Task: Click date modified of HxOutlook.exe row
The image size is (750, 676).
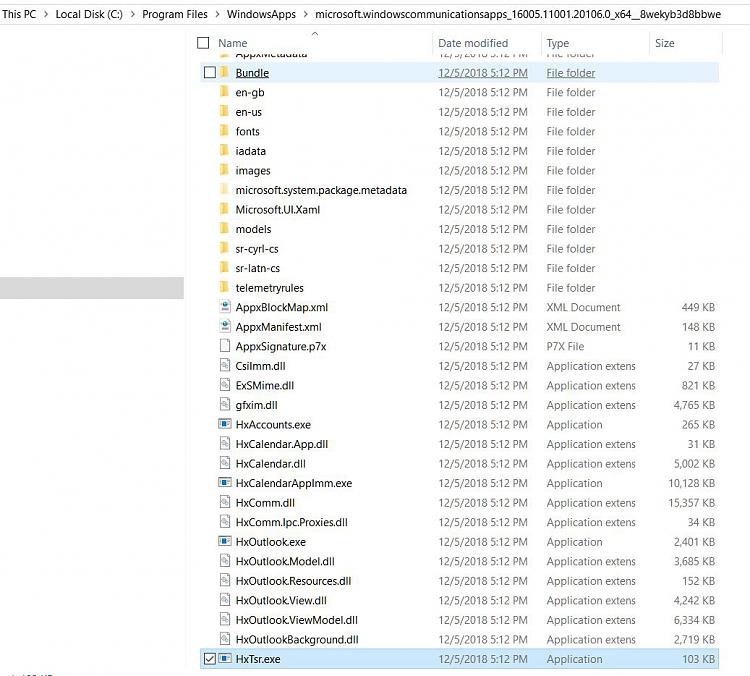Action: point(483,542)
